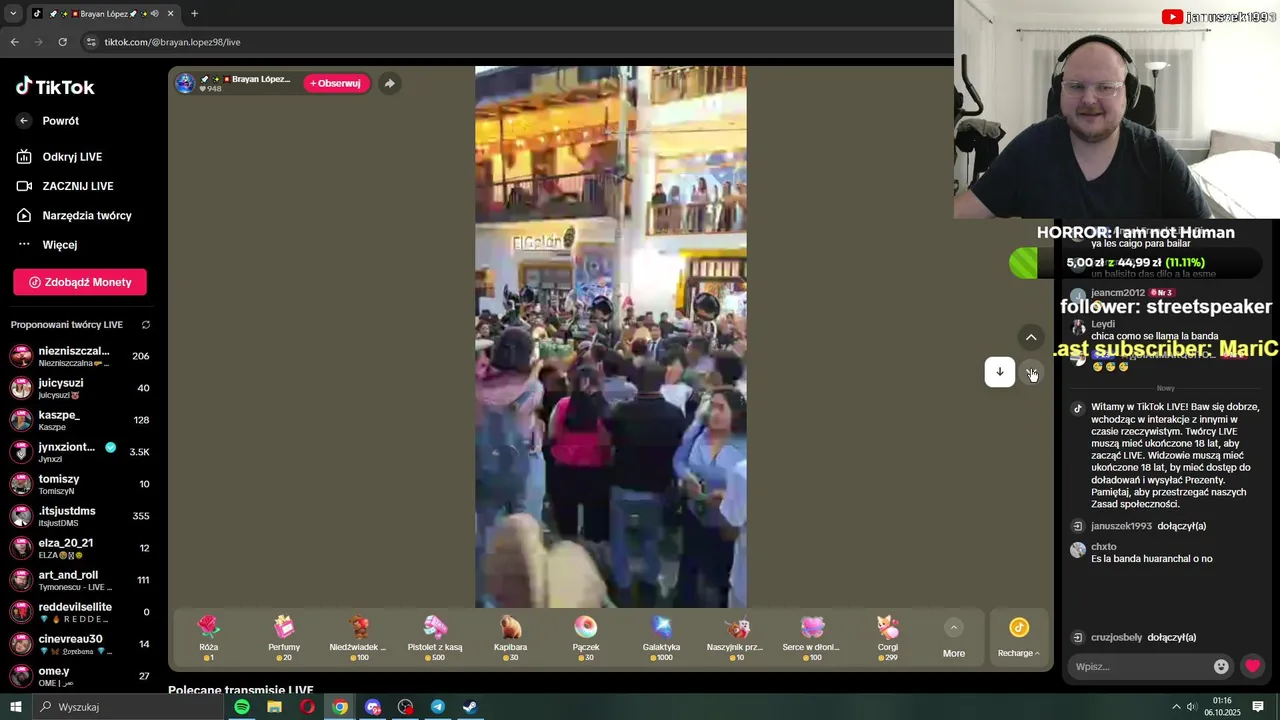Open the emoji picker in chat box
The image size is (1280, 720).
[x=1221, y=666]
